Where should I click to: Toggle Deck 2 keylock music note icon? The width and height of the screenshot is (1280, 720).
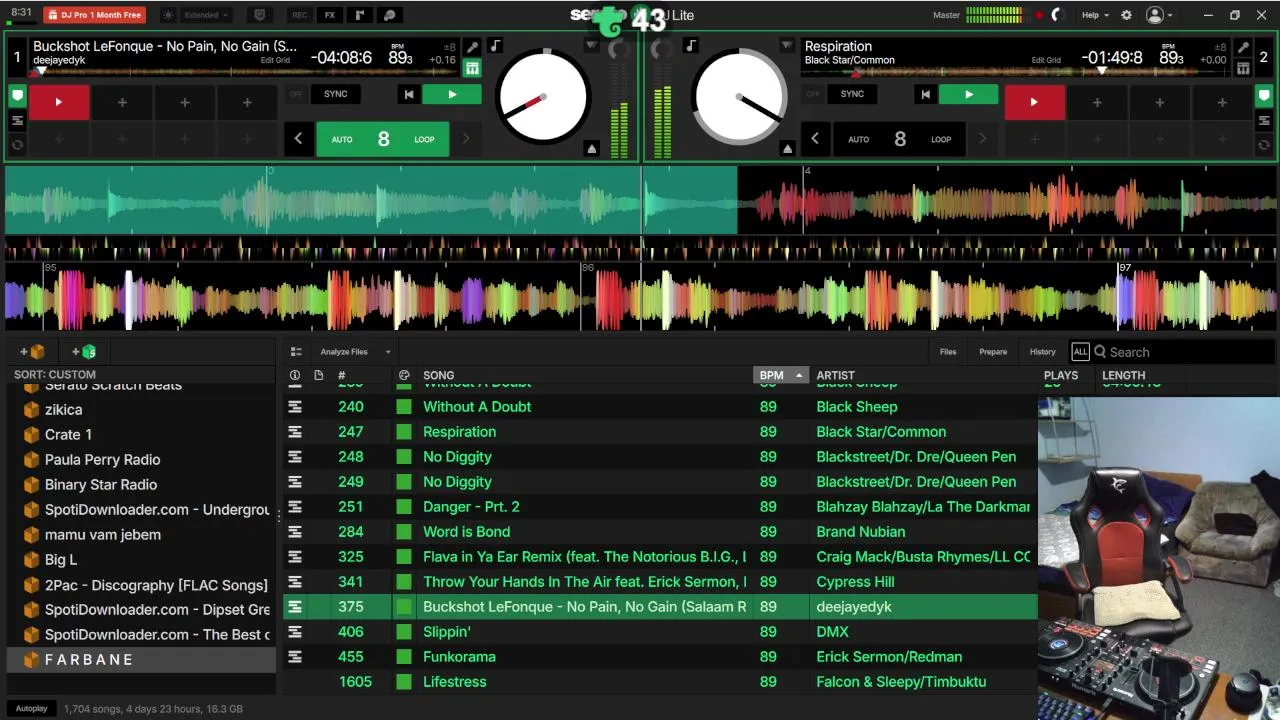[x=691, y=46]
